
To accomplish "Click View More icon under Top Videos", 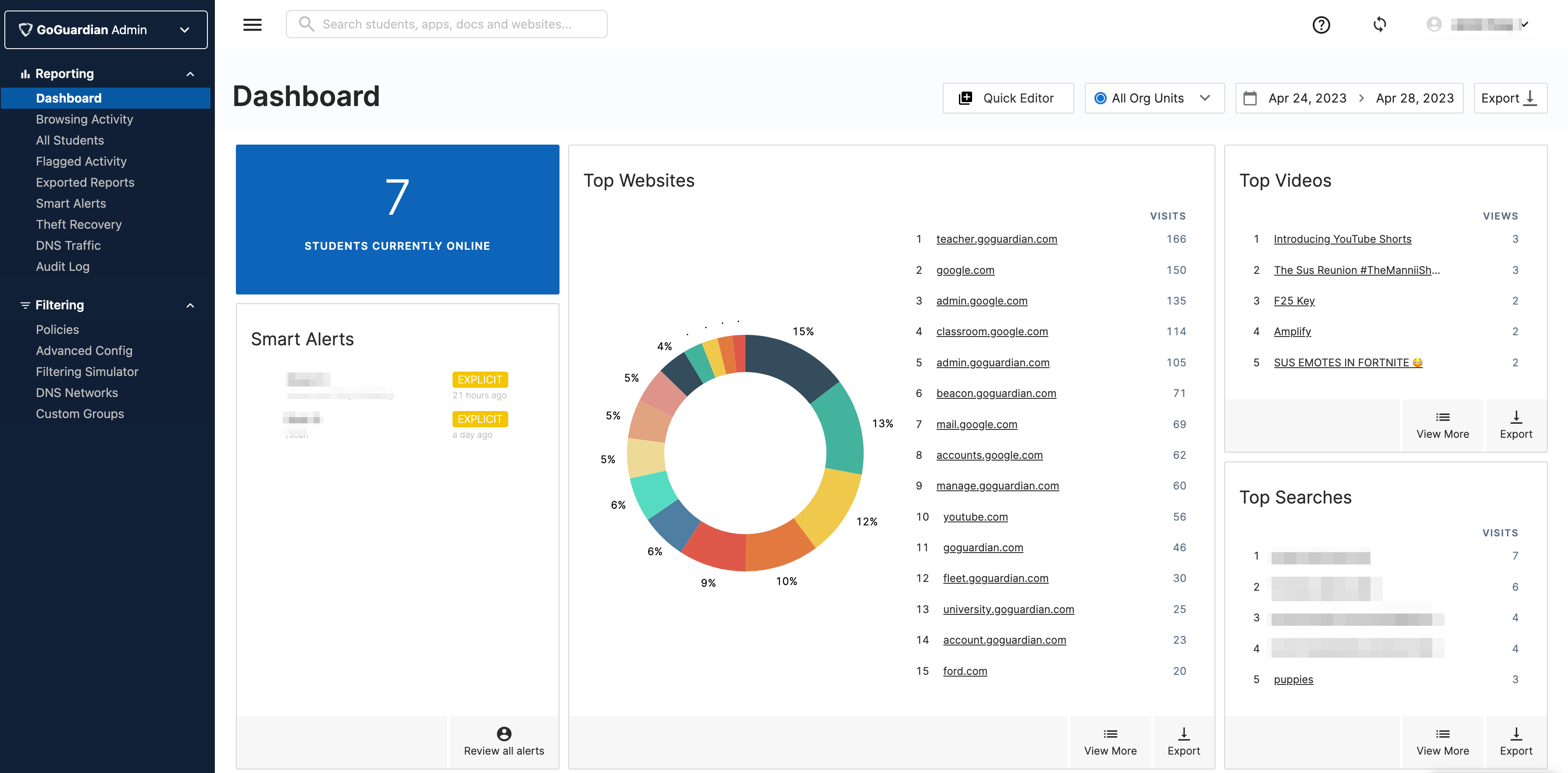I will [1443, 417].
